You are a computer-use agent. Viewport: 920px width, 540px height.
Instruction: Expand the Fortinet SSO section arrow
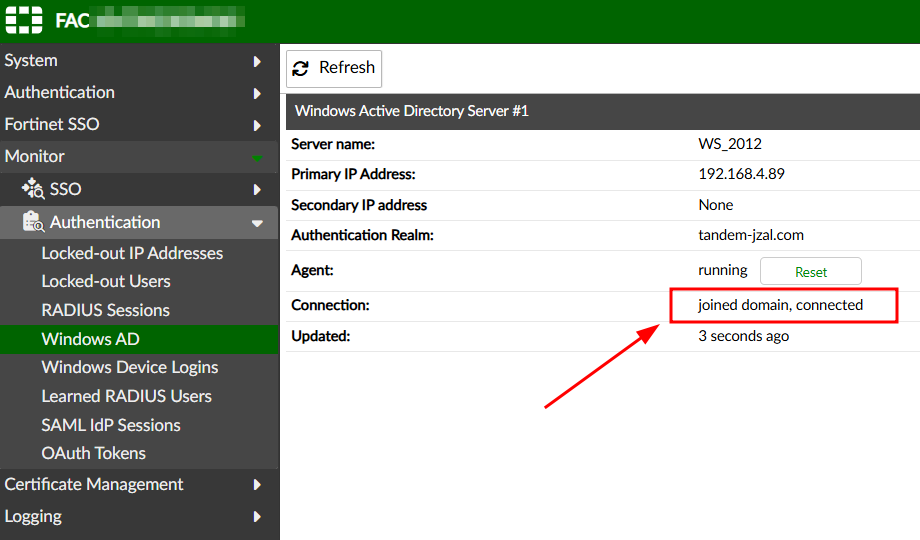(x=257, y=125)
